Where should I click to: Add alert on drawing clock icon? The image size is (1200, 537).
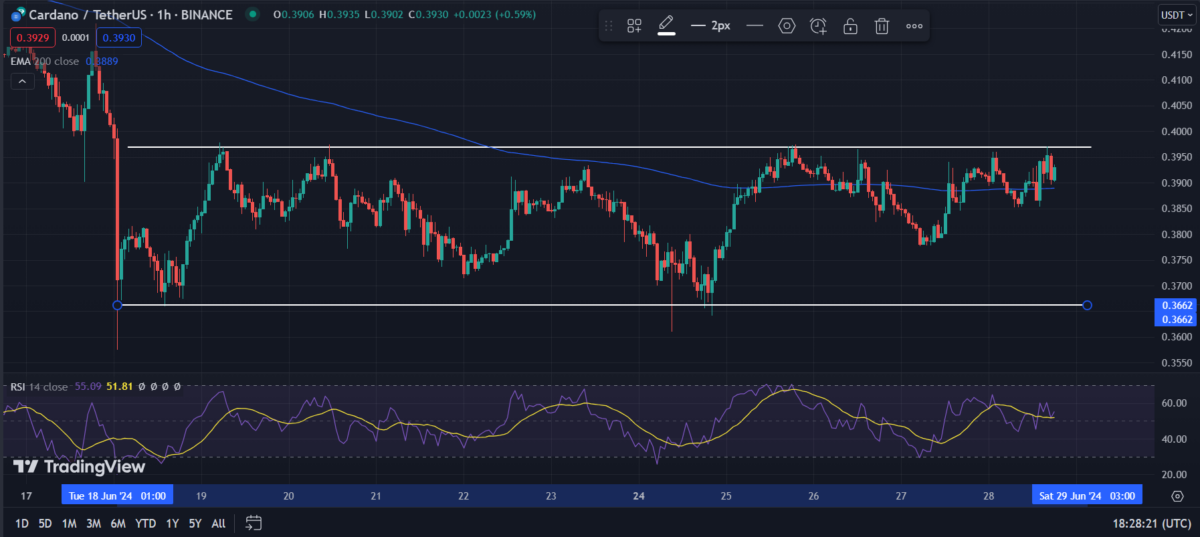pyautogui.click(x=818, y=26)
